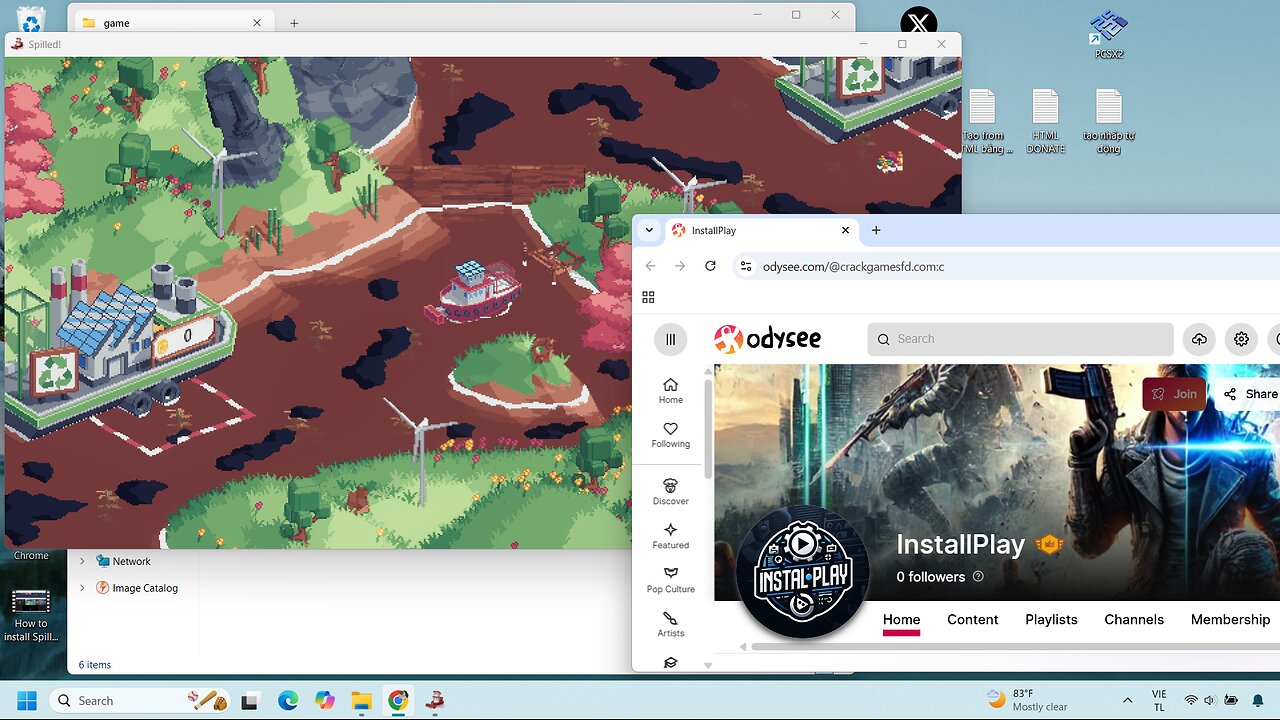Go forward in the Chrome window
The image size is (1280, 720).
tap(680, 266)
